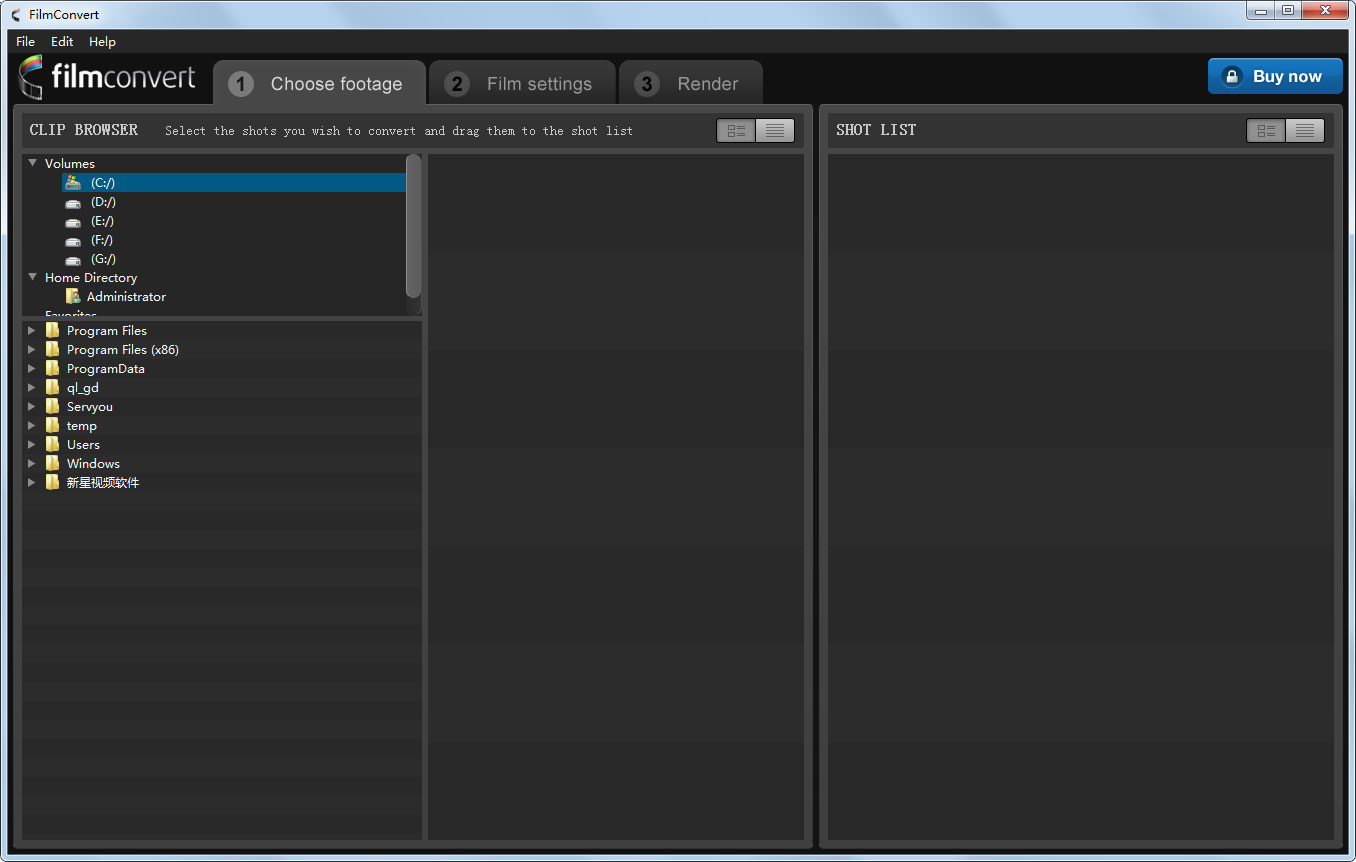Select the (E:/) volume label
The height and width of the screenshot is (862, 1356).
(102, 221)
